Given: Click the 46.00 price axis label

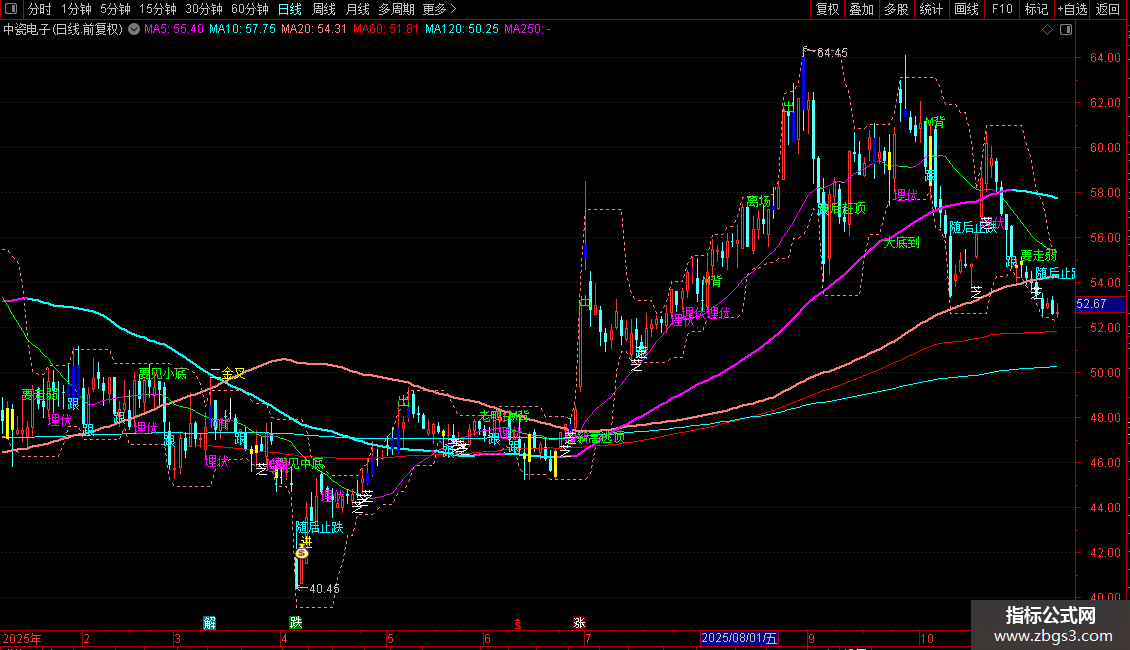Looking at the screenshot, I should coord(1105,463).
